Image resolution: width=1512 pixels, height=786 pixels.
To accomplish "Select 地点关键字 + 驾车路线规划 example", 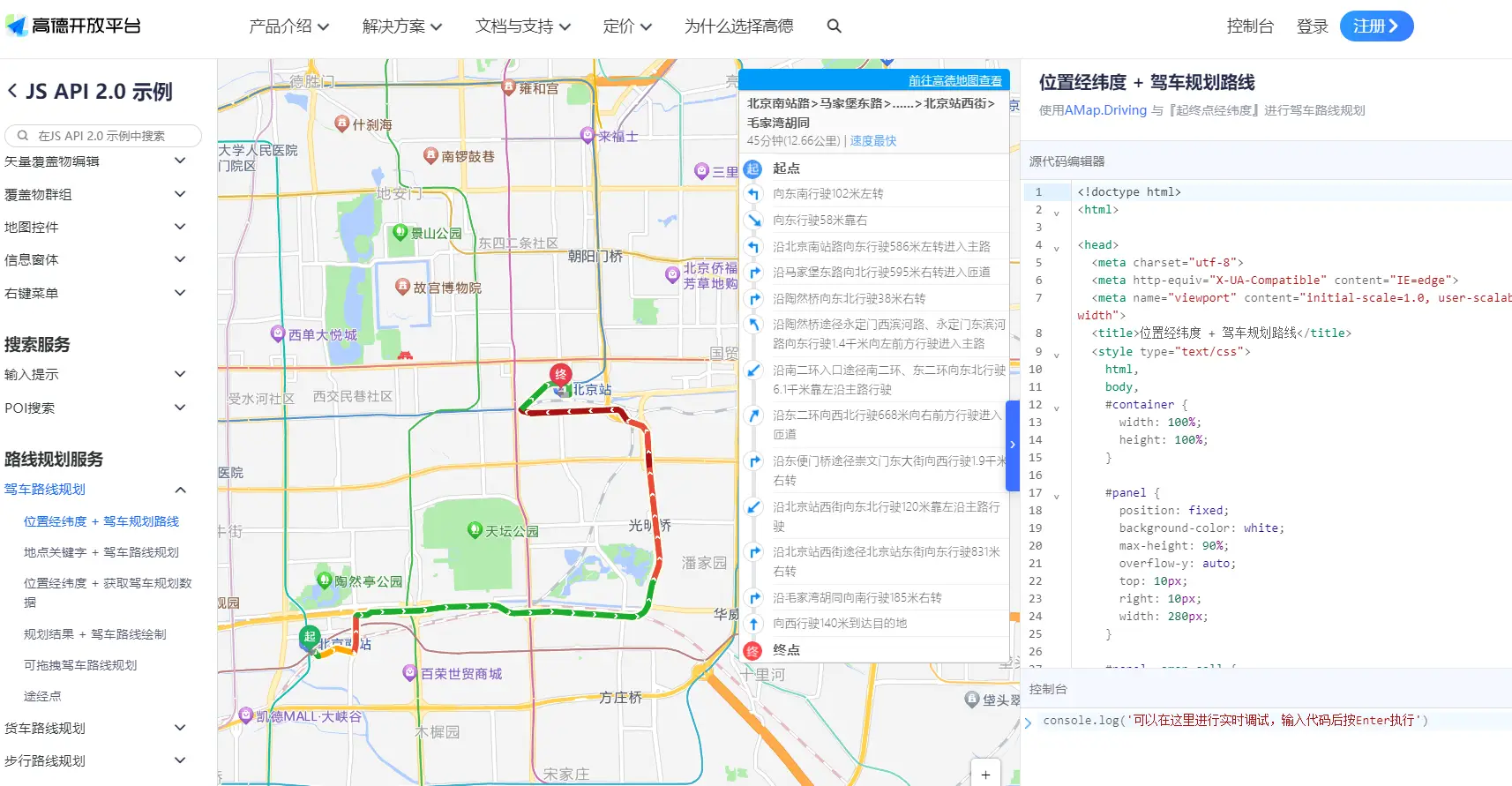I will tap(101, 552).
